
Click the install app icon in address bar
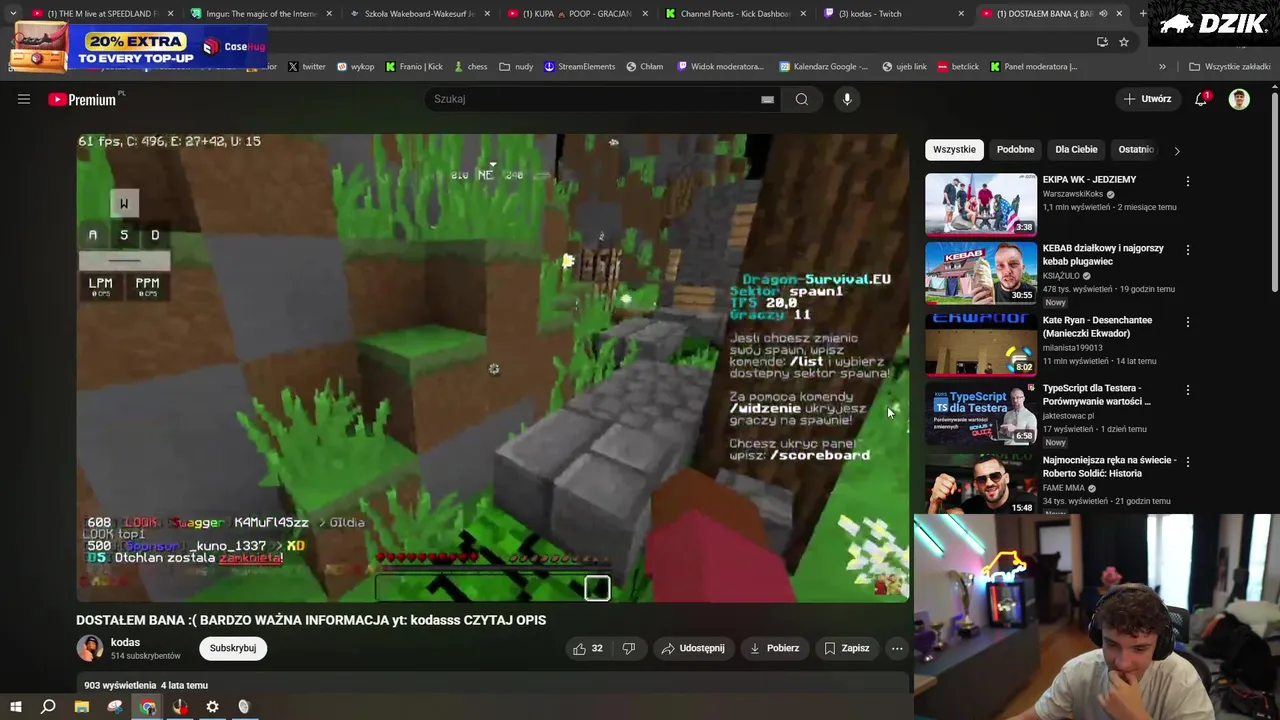click(1102, 42)
